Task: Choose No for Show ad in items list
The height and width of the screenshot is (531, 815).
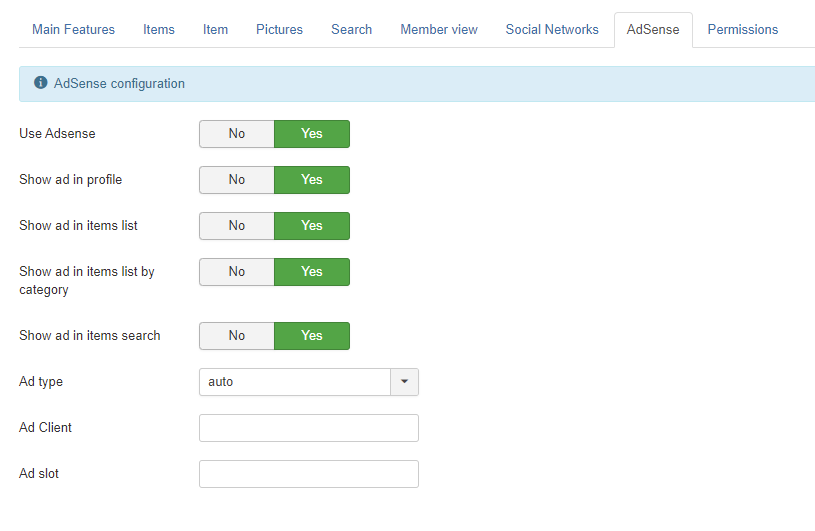Action: pyautogui.click(x=236, y=225)
